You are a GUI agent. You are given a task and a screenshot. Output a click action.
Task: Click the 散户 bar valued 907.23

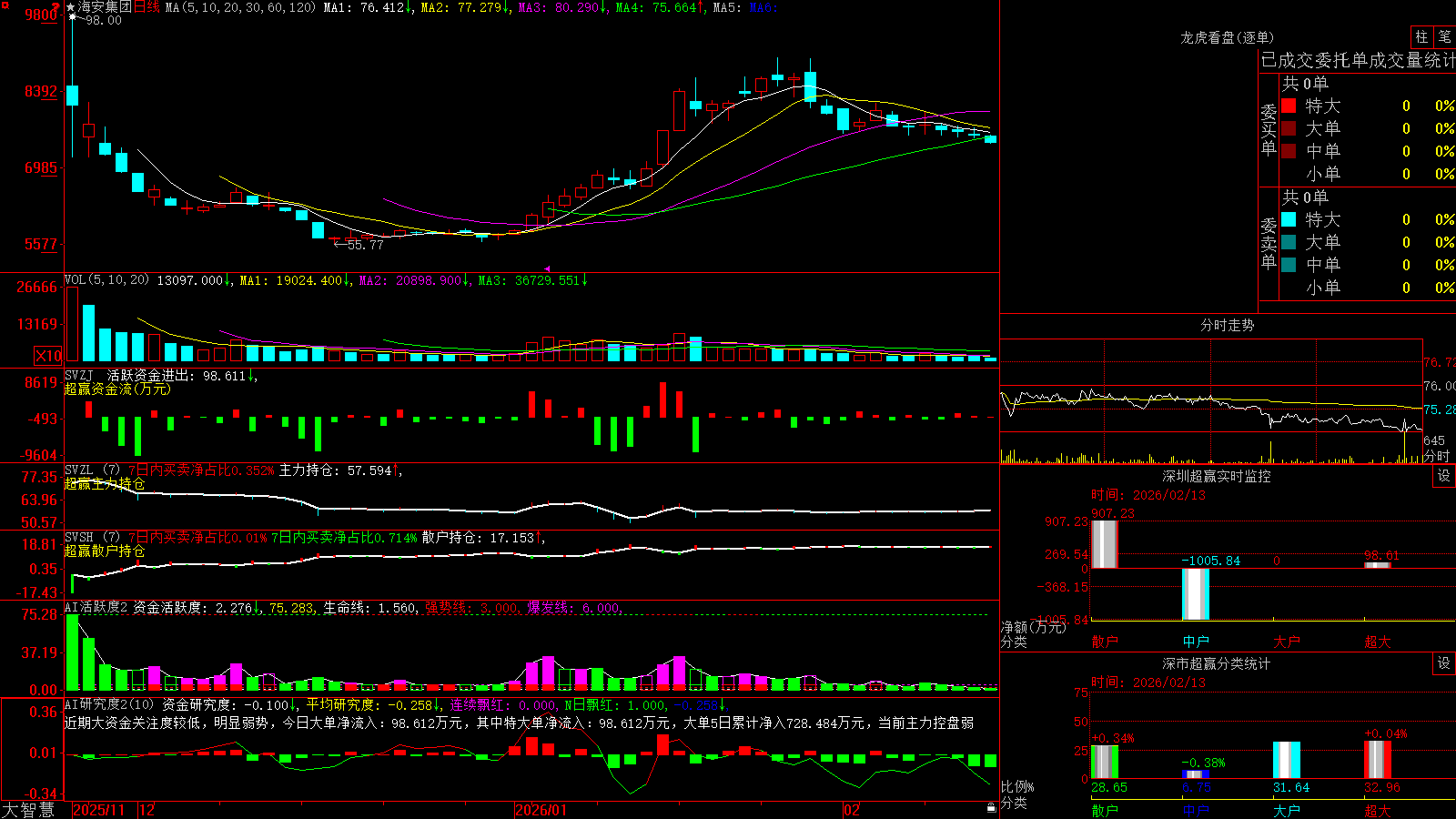tap(1104, 544)
